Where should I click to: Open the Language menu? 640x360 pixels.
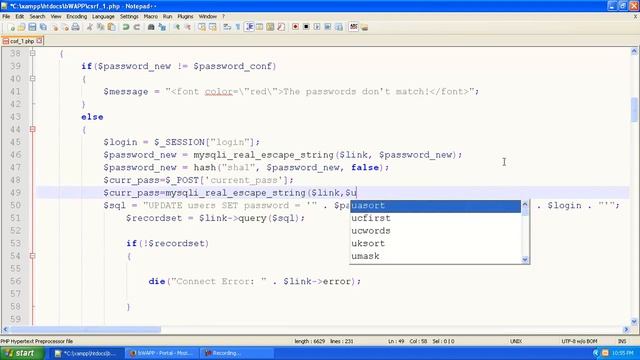pos(103,16)
